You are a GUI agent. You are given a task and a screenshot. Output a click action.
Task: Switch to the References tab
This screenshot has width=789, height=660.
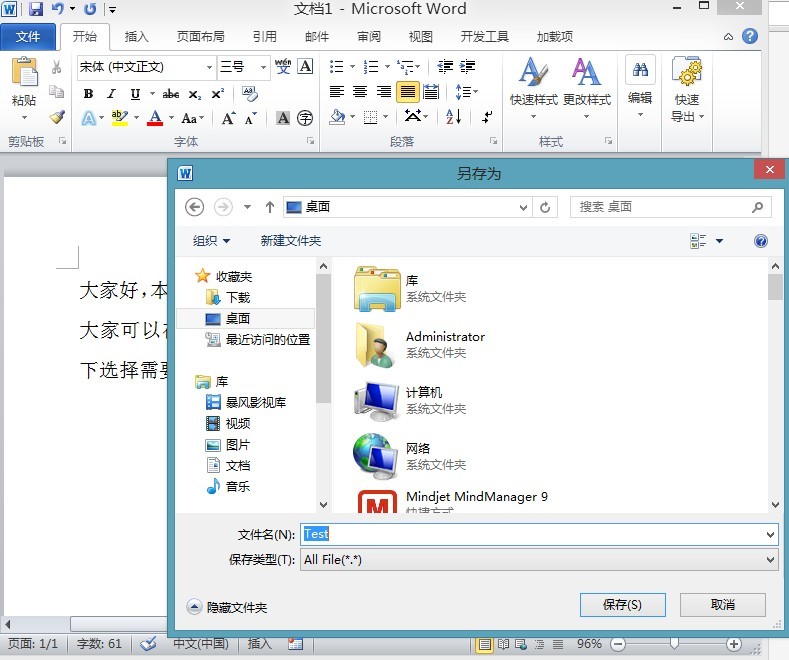point(265,36)
